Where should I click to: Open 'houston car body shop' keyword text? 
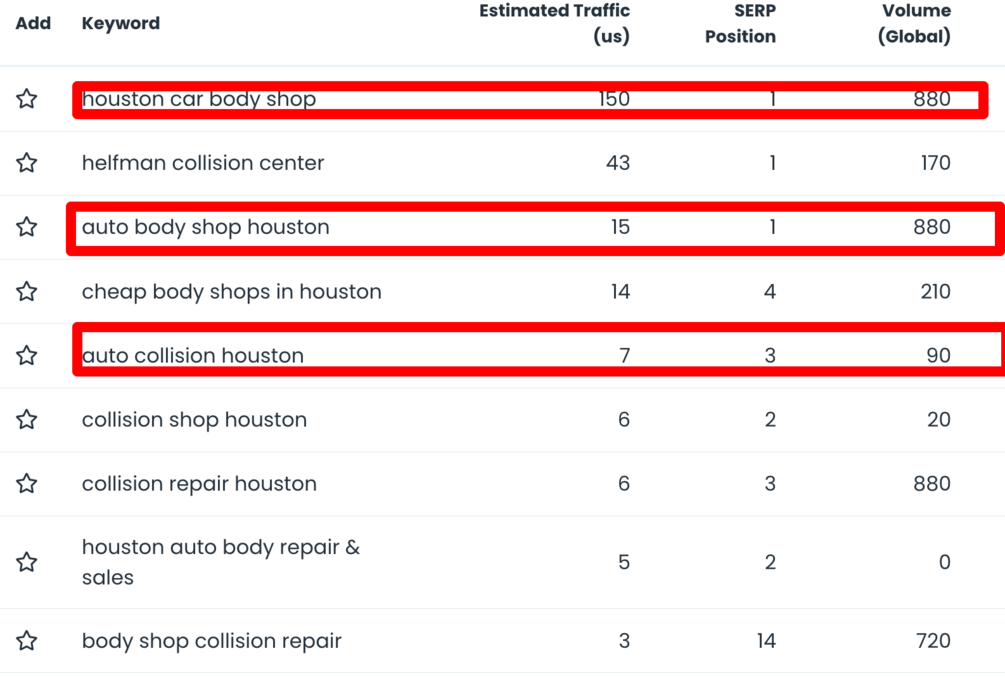(x=198, y=99)
